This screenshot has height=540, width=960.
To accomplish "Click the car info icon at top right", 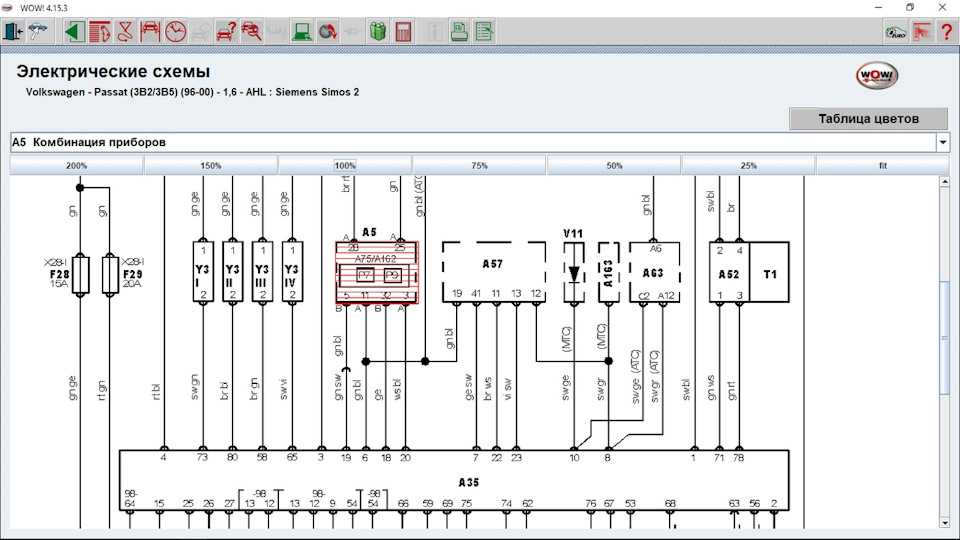I will 896,31.
